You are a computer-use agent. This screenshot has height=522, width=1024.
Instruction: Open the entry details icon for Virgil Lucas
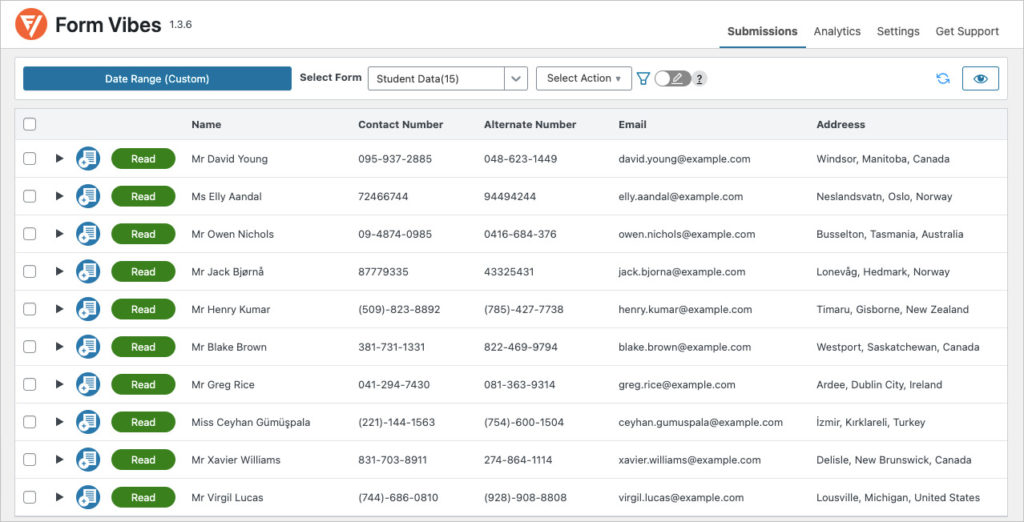tap(88, 497)
